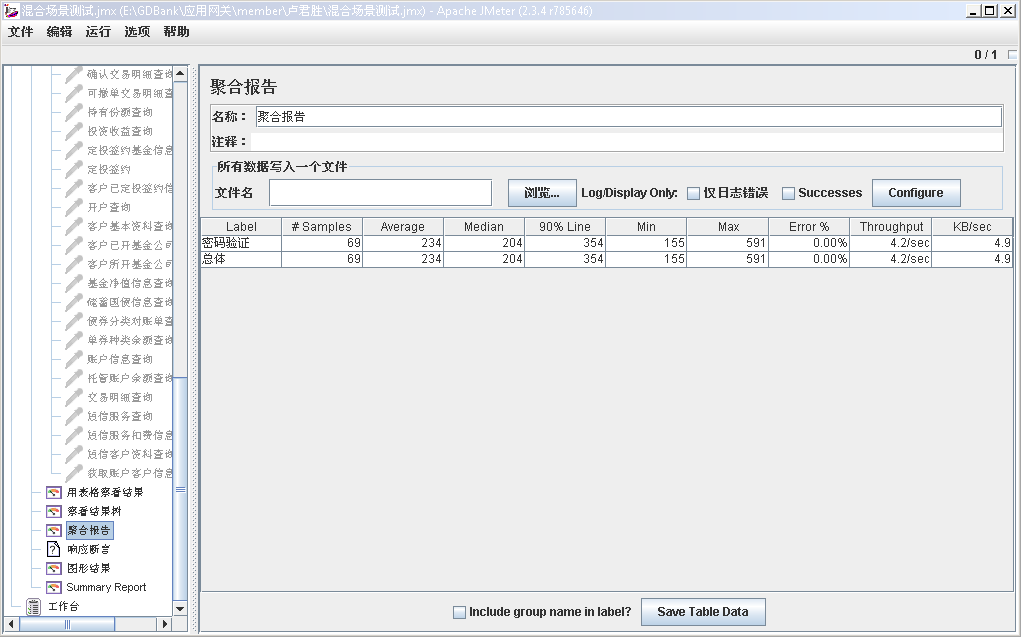Click the Label column header
Image resolution: width=1021 pixels, height=637 pixels.
tap(241, 227)
